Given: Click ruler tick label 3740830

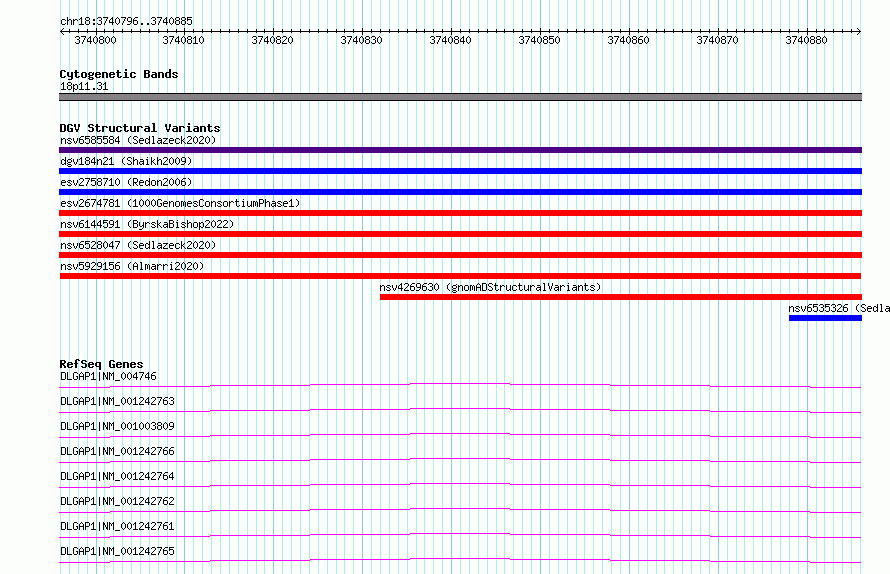Looking at the screenshot, I should point(362,40).
